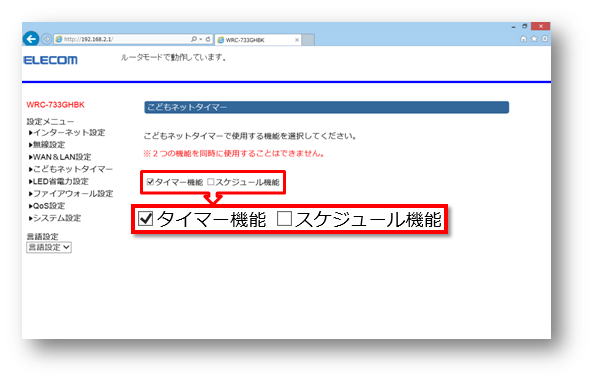Viewport: 593px width, 381px height.
Task: Tick the スケジュール機能 checkbox above the enlarged callout
Action: coord(211,182)
